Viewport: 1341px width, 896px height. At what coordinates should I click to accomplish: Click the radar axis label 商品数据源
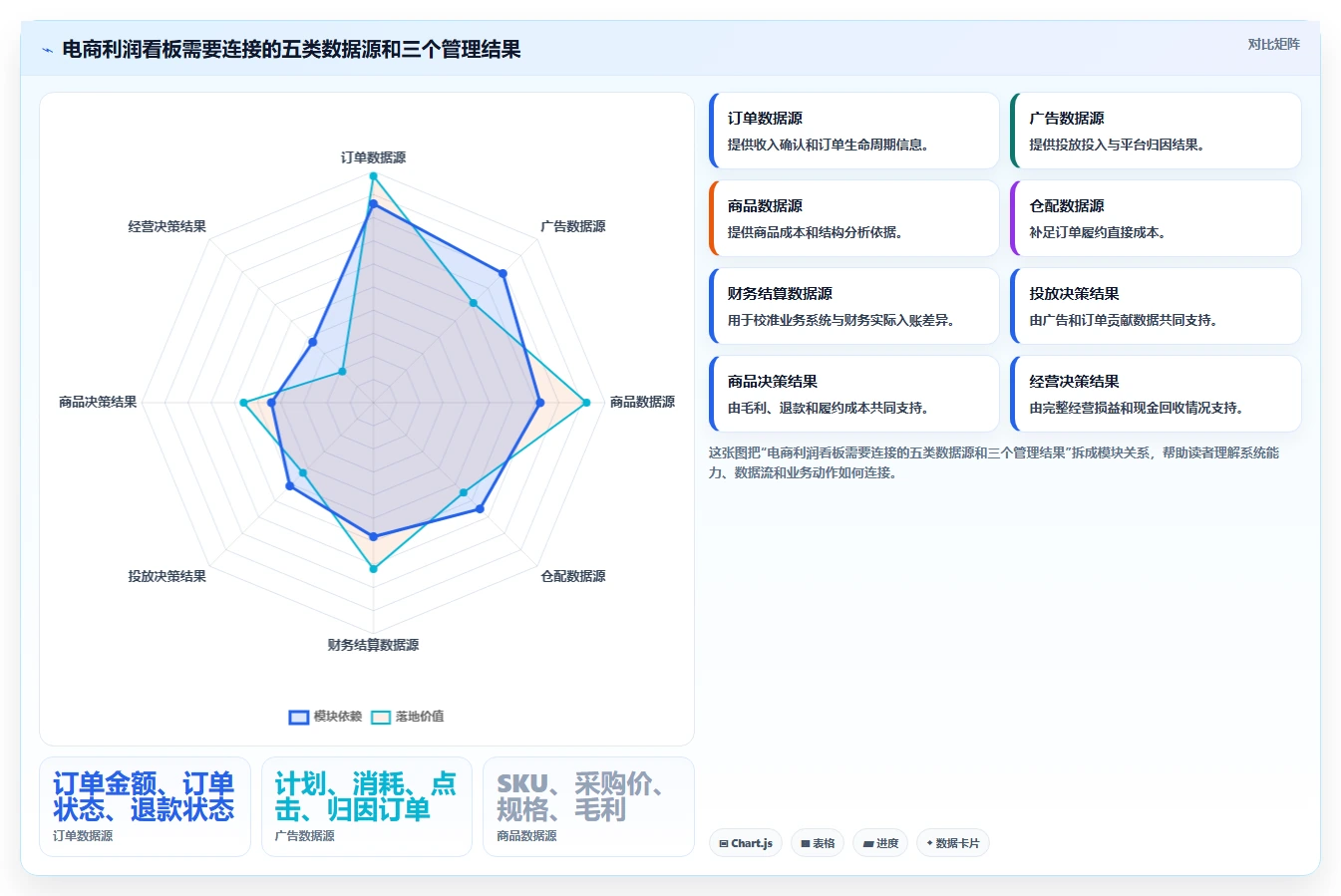pyautogui.click(x=642, y=402)
